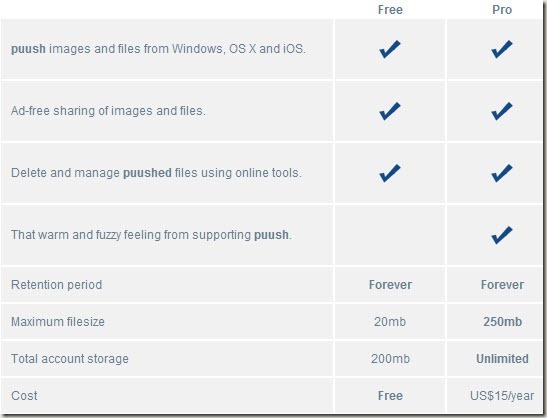Click Pro checkmark for Delete and manage row
The image size is (547, 418).
[502, 173]
